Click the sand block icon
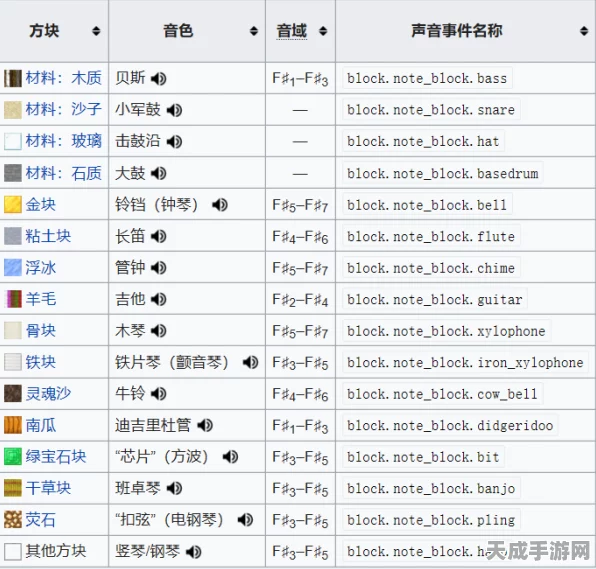Screen dimensions: 596x569 (13, 110)
